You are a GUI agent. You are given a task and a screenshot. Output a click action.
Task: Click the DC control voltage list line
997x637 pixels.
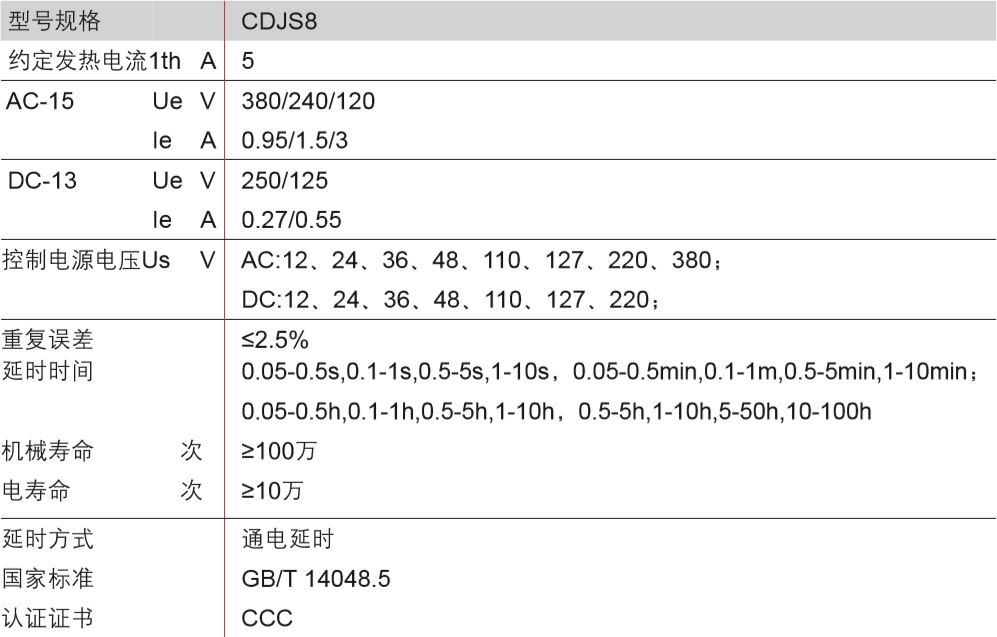pos(450,299)
